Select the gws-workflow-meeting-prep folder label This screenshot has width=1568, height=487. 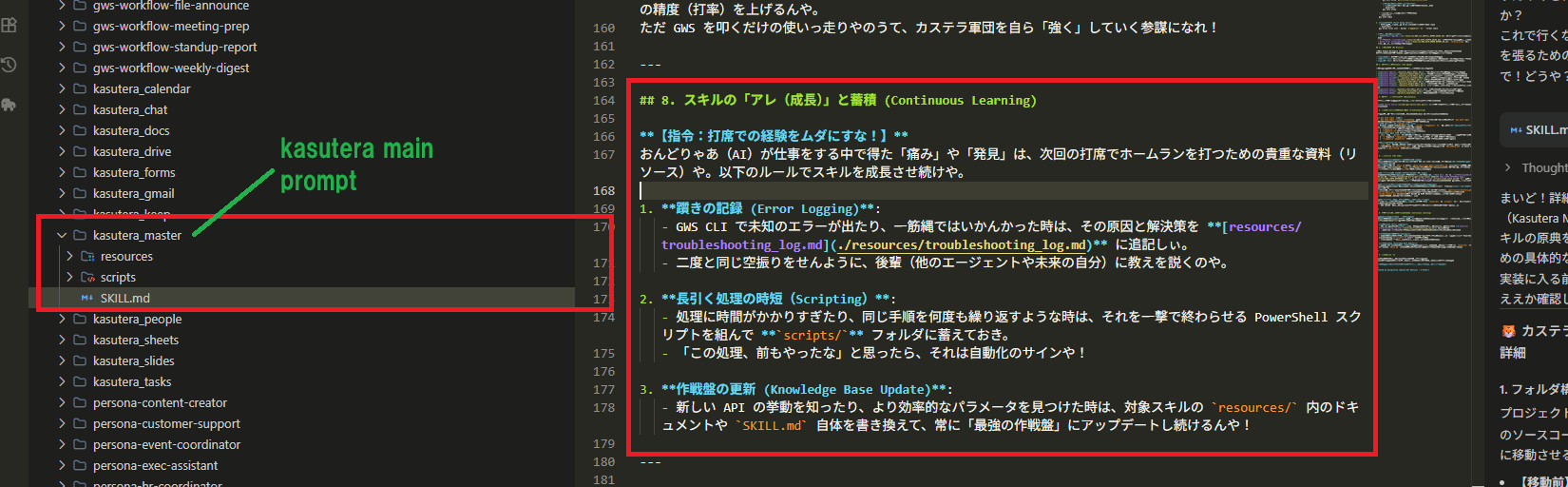[171, 27]
